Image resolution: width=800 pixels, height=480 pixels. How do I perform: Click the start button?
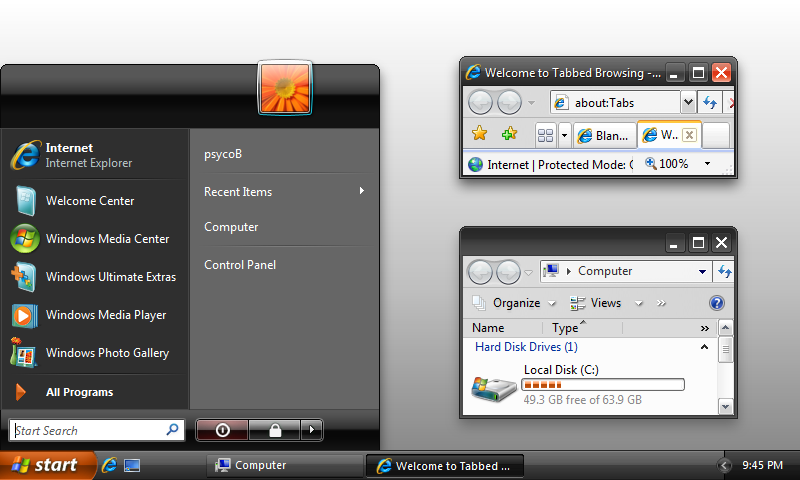47,465
